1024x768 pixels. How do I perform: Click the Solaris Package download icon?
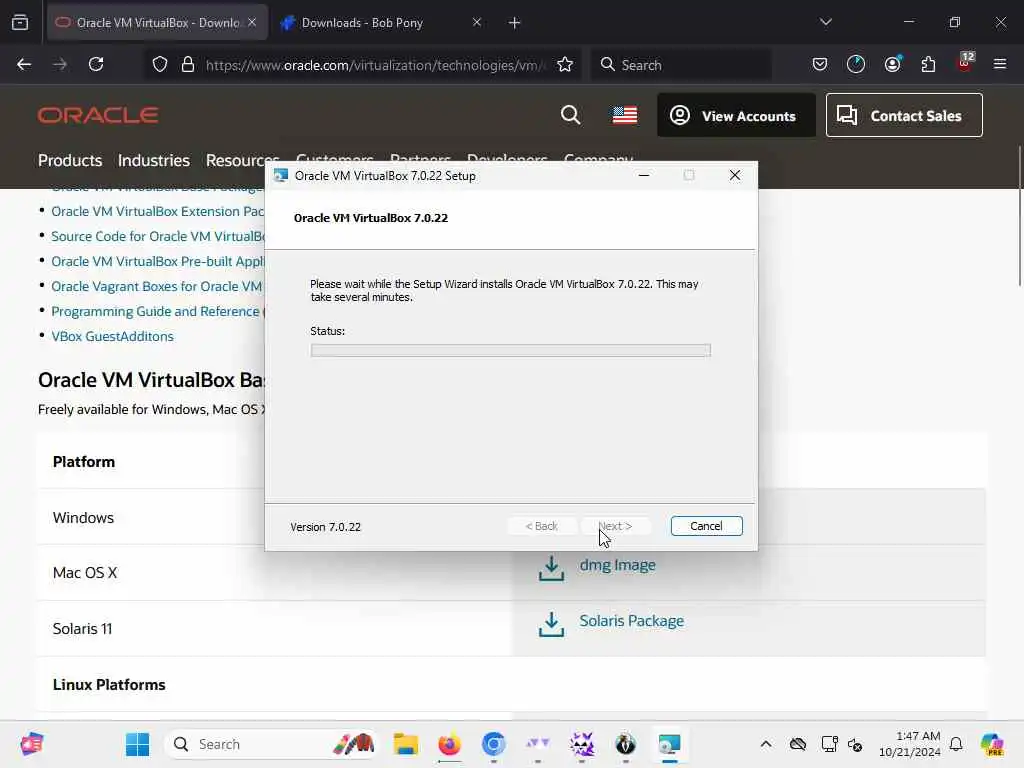pos(551,624)
